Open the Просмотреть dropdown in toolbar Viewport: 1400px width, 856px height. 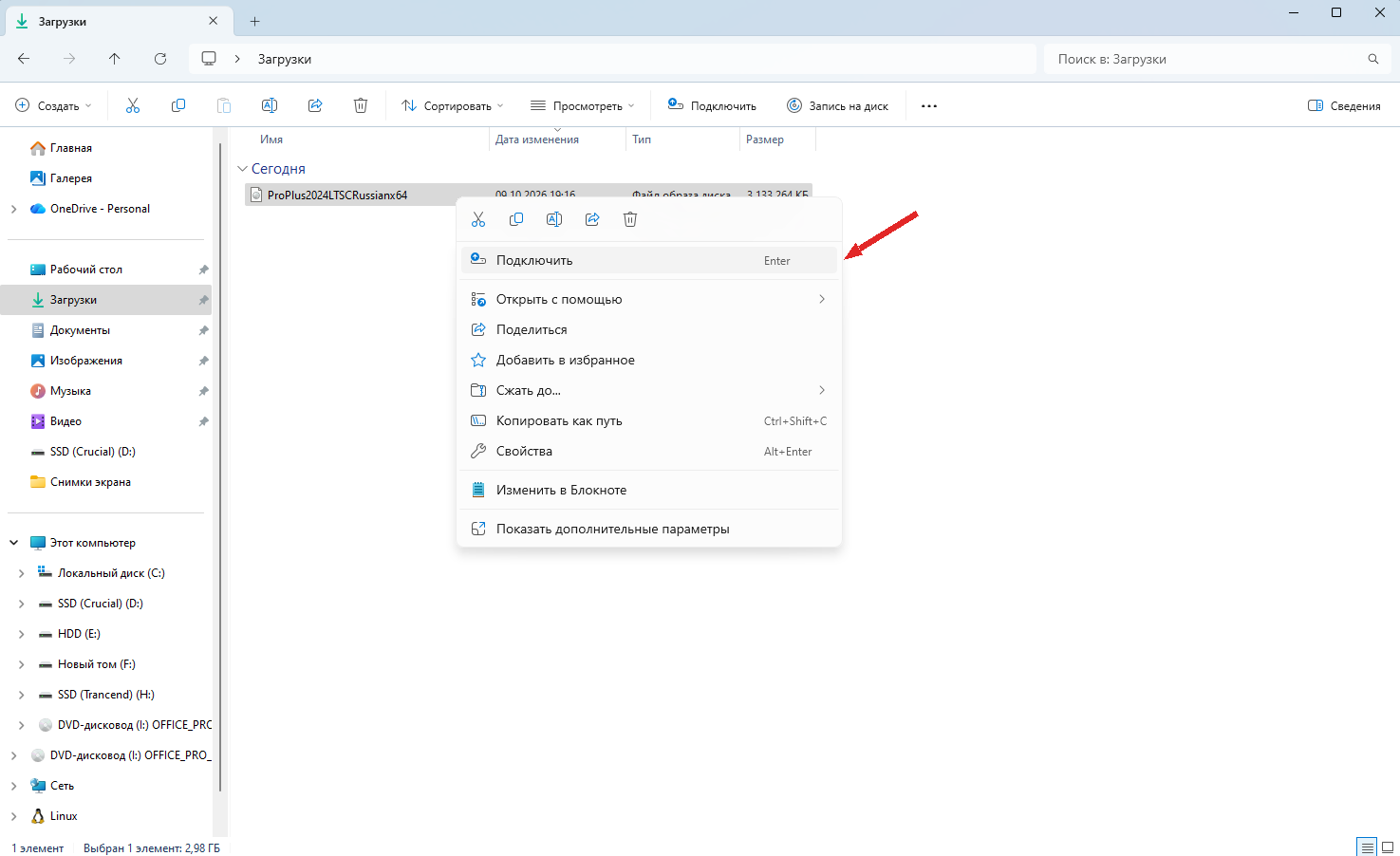[582, 105]
